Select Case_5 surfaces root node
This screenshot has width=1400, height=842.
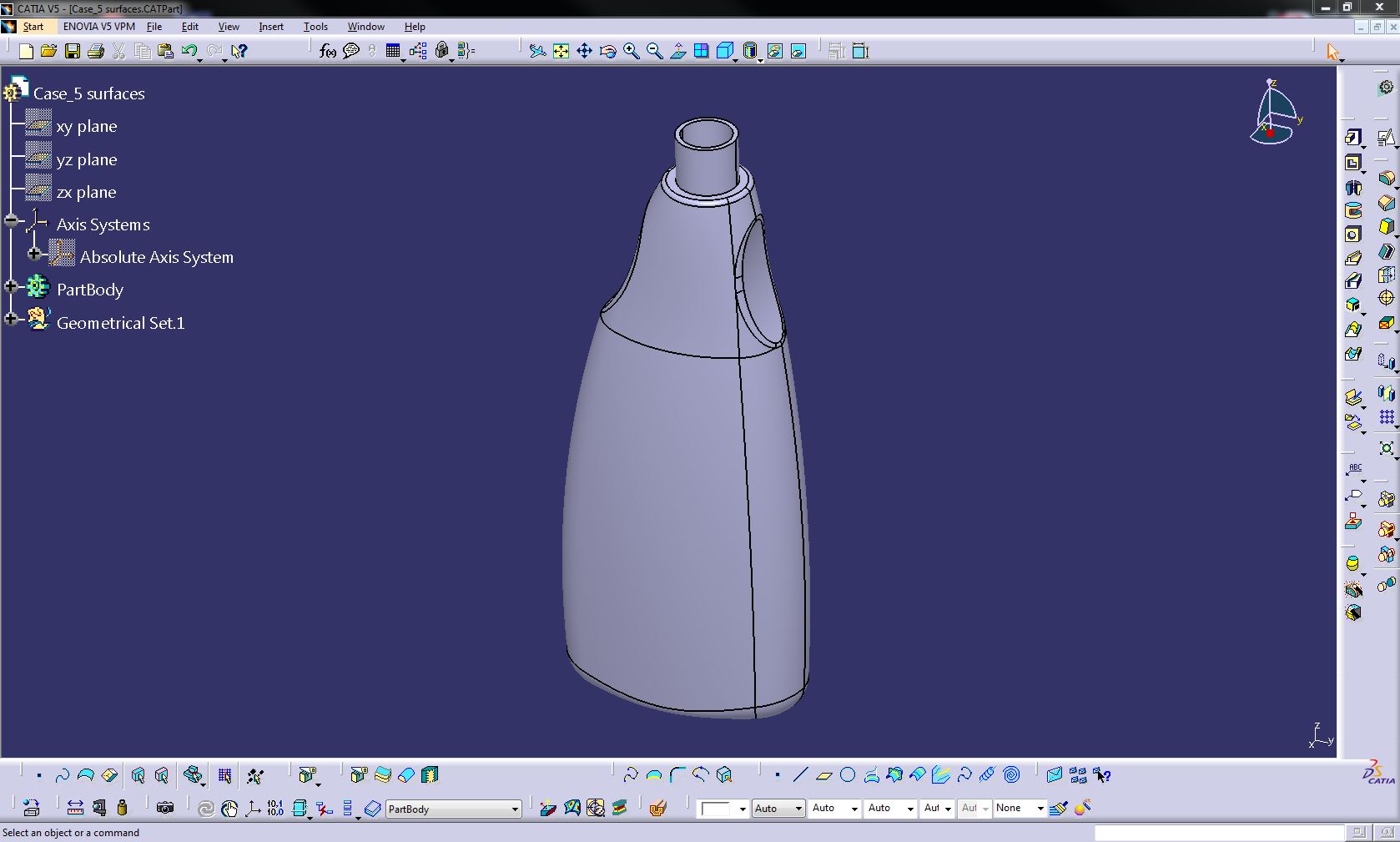pos(89,93)
